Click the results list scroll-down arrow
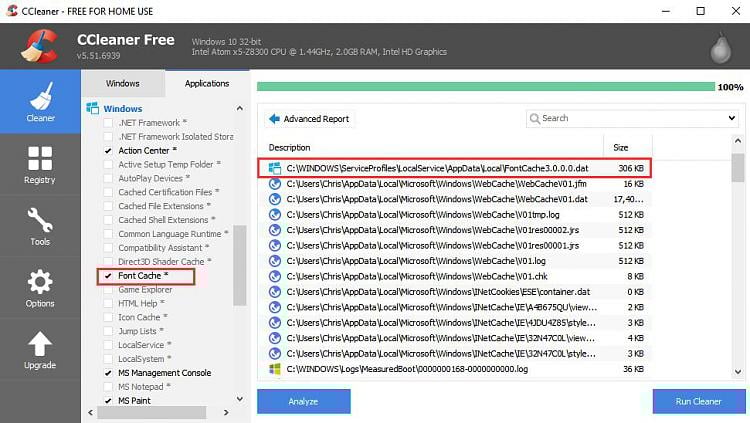Viewport: 750px width, 423px height. tap(738, 372)
